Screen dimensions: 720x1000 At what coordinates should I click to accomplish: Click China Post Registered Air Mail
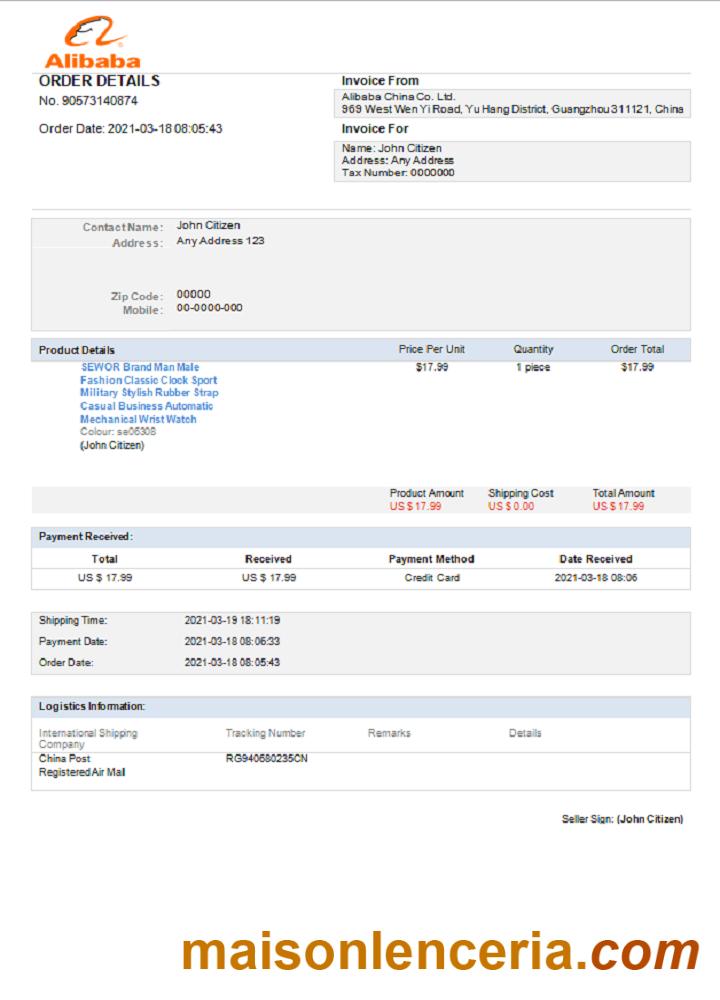point(82,765)
